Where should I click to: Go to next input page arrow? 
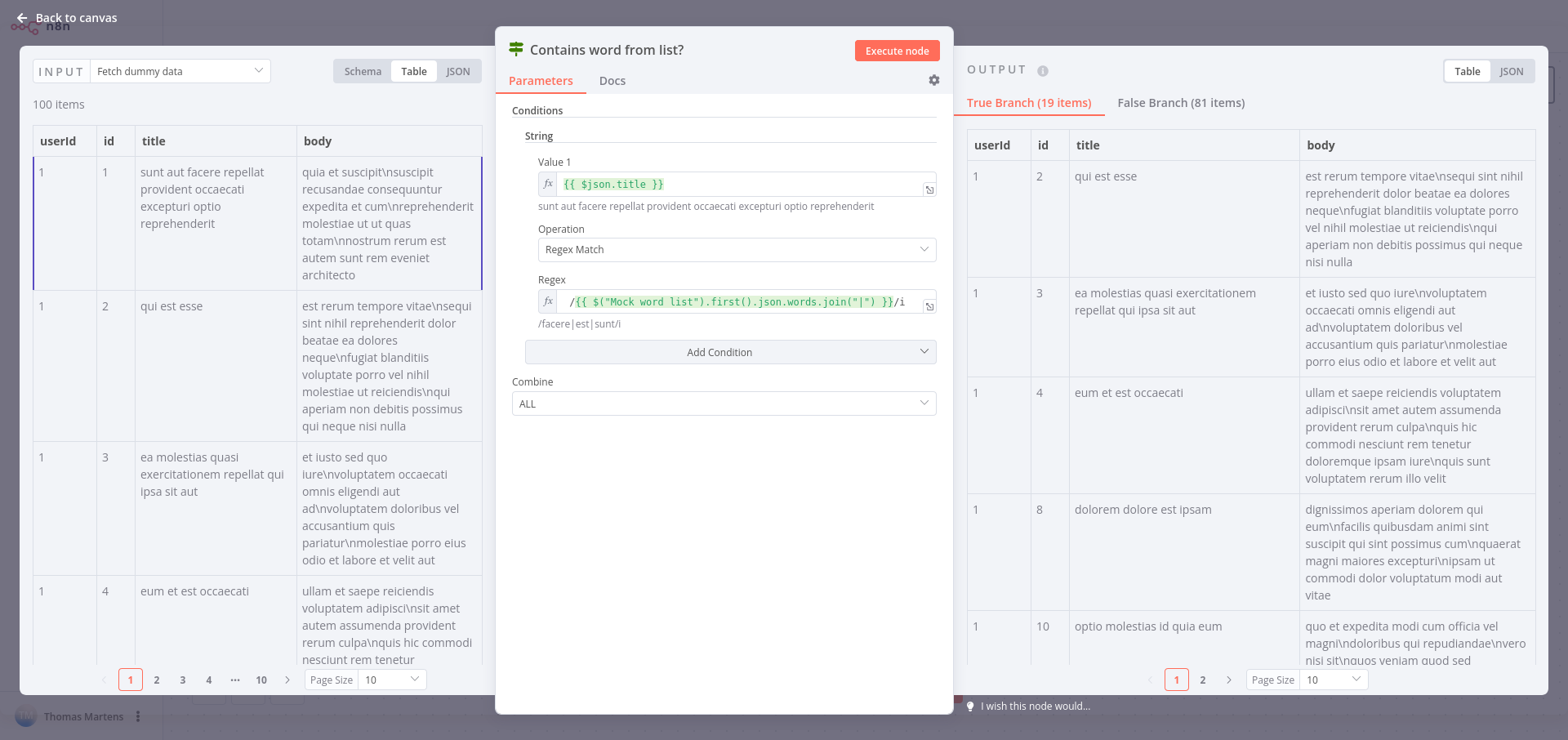coord(287,680)
